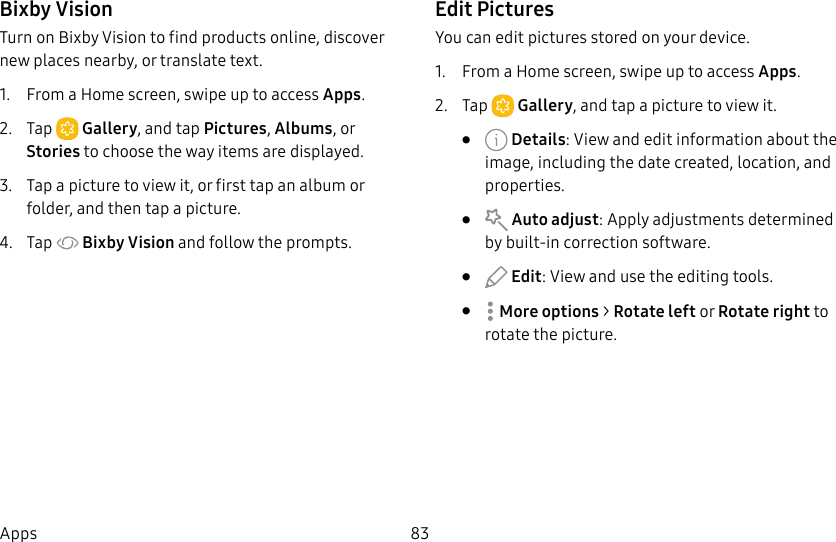
Task: Select the bold Rotate right text
Action: point(763,311)
